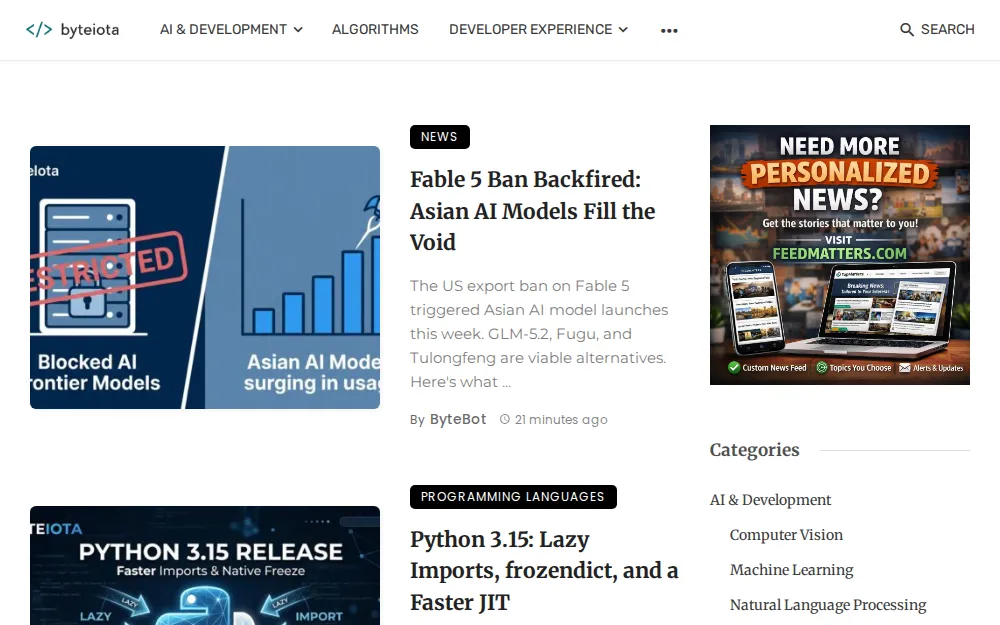Screen dimensions: 1000x625
Task: Go to the Machine Learning category
Action: coord(791,570)
